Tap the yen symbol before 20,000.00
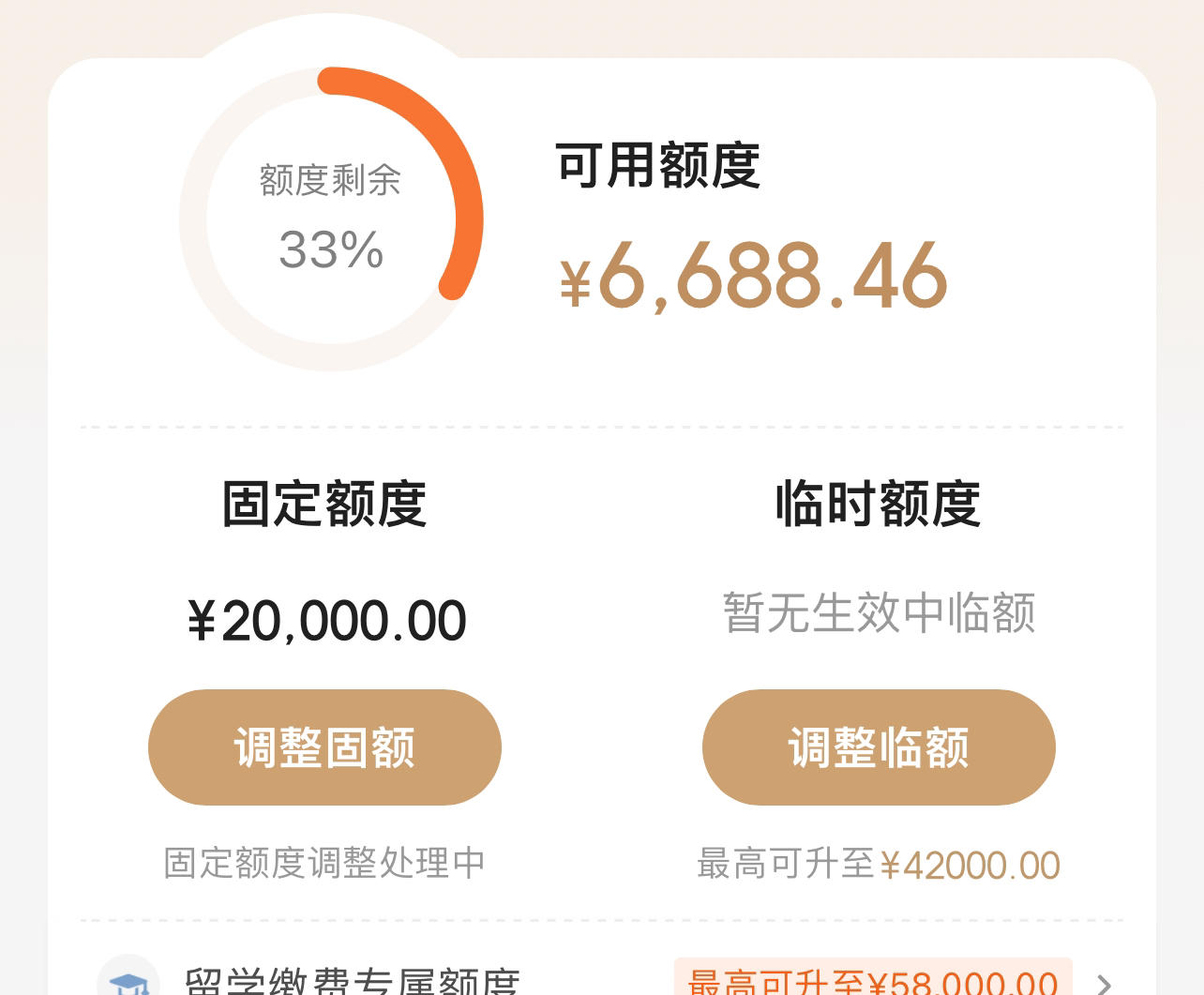 [202, 621]
